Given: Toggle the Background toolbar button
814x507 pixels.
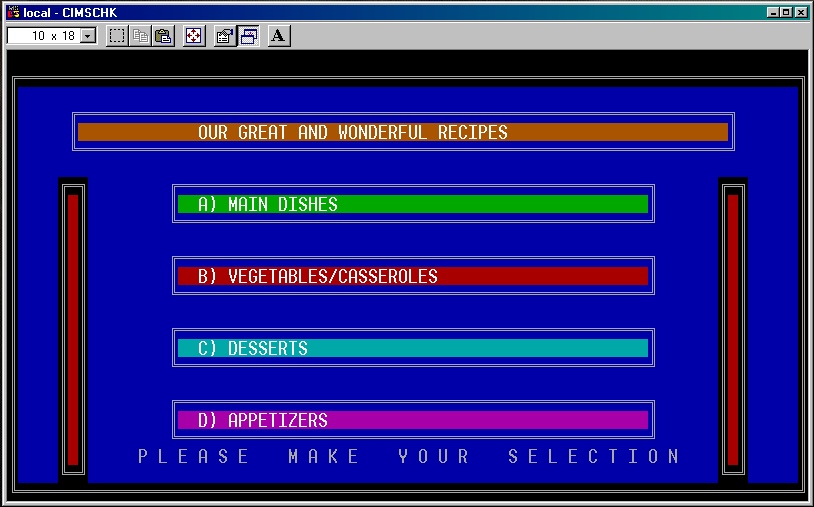Looking at the screenshot, I should click(x=249, y=36).
